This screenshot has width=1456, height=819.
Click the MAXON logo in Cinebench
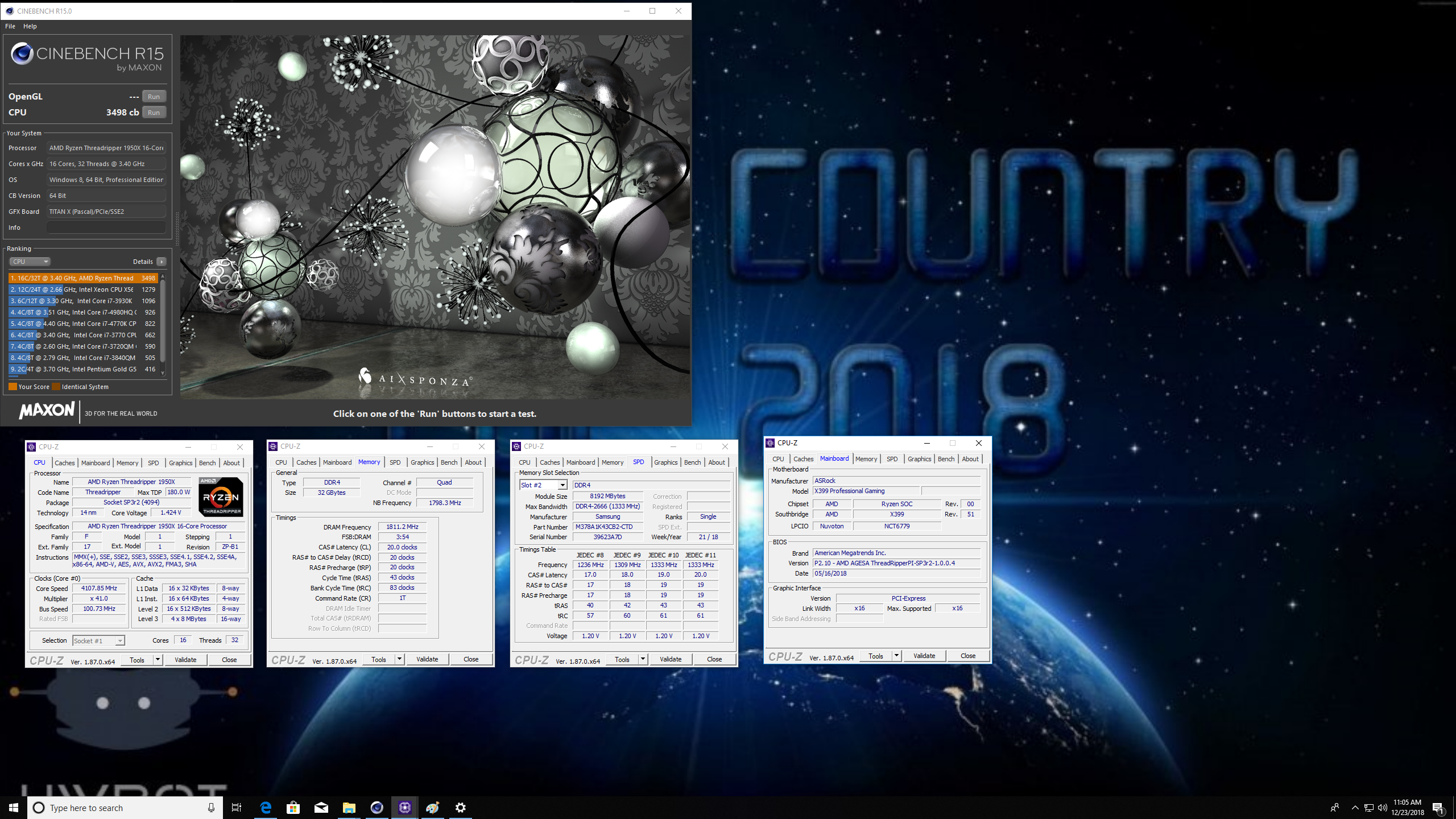pos(47,411)
